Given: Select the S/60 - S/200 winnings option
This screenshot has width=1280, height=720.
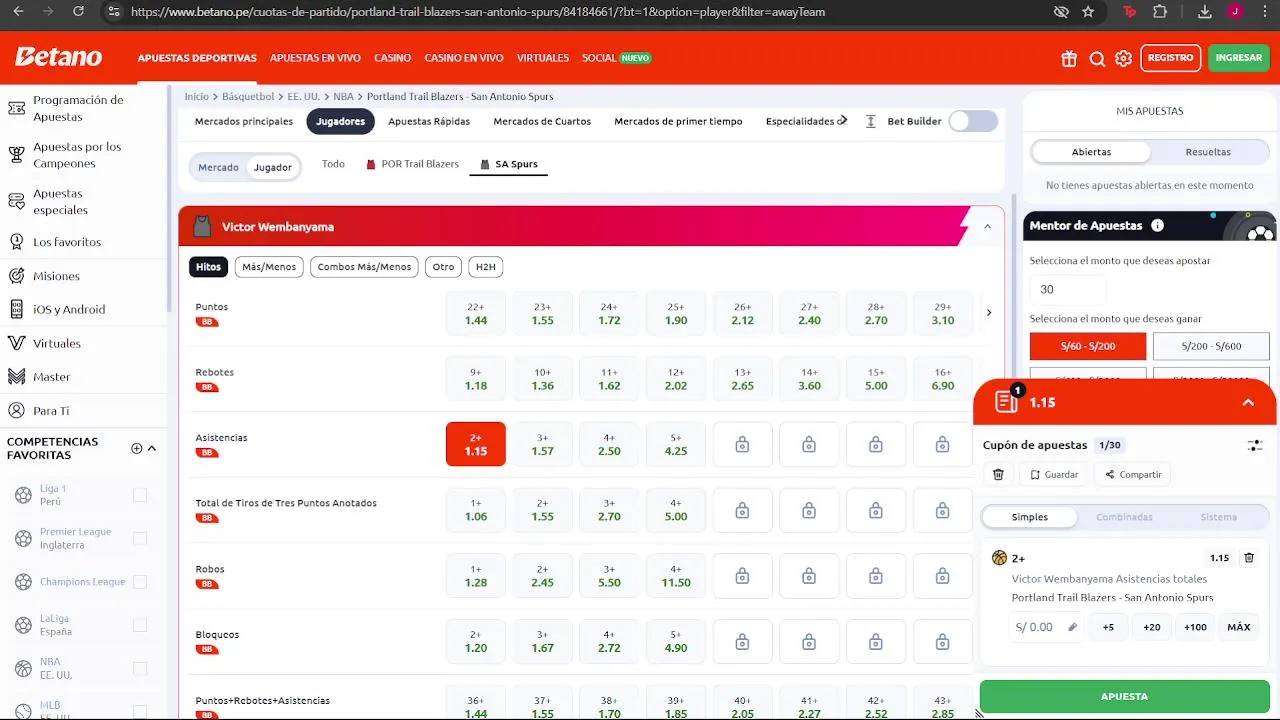Looking at the screenshot, I should pyautogui.click(x=1088, y=346).
